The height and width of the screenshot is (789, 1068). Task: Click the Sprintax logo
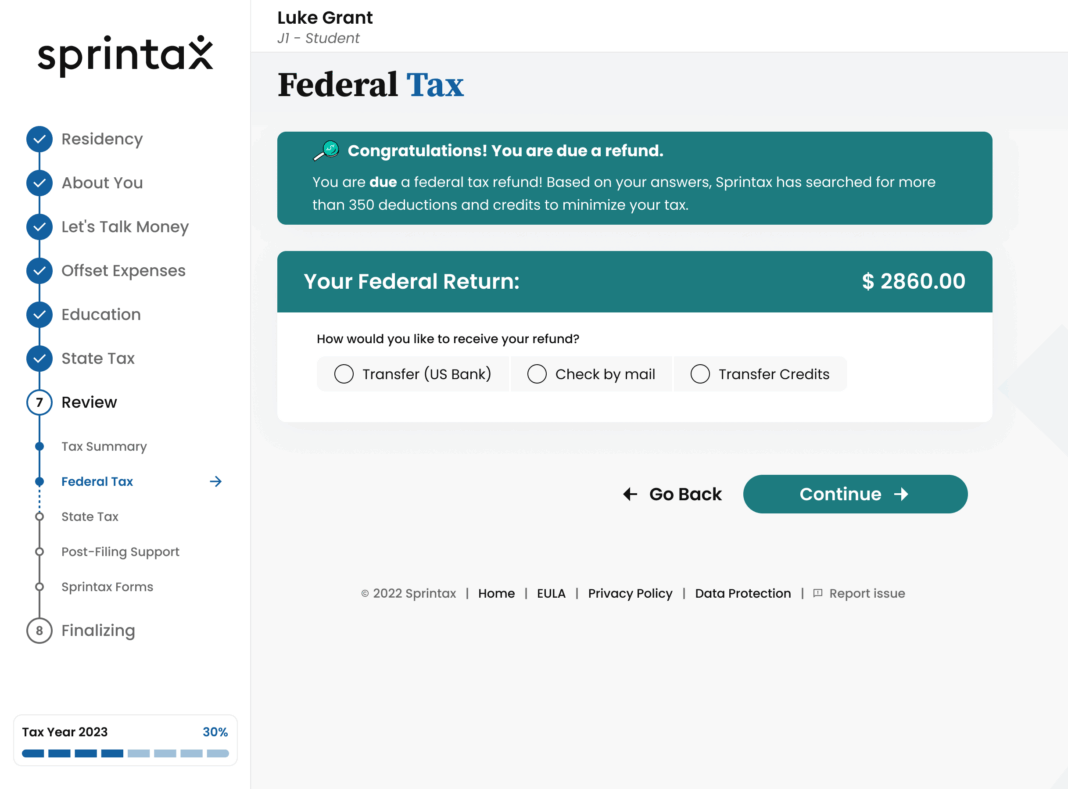click(125, 55)
